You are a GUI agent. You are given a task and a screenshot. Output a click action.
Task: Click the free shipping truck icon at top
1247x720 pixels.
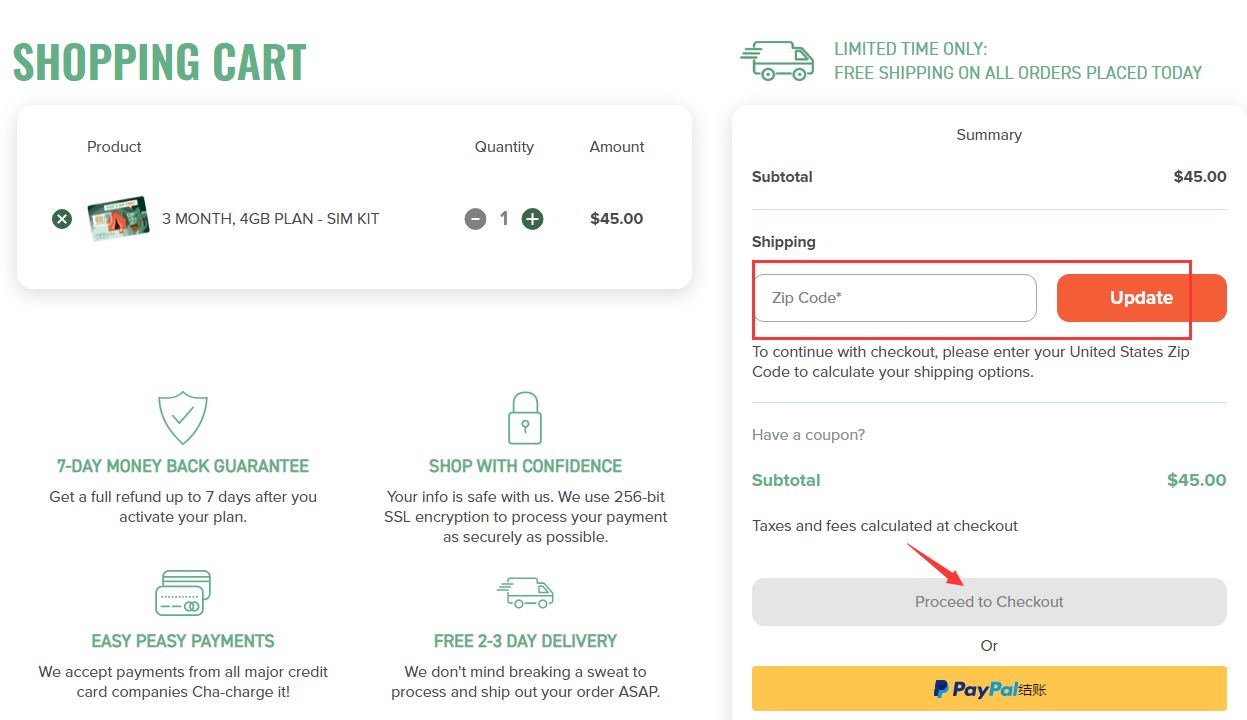tap(777, 61)
